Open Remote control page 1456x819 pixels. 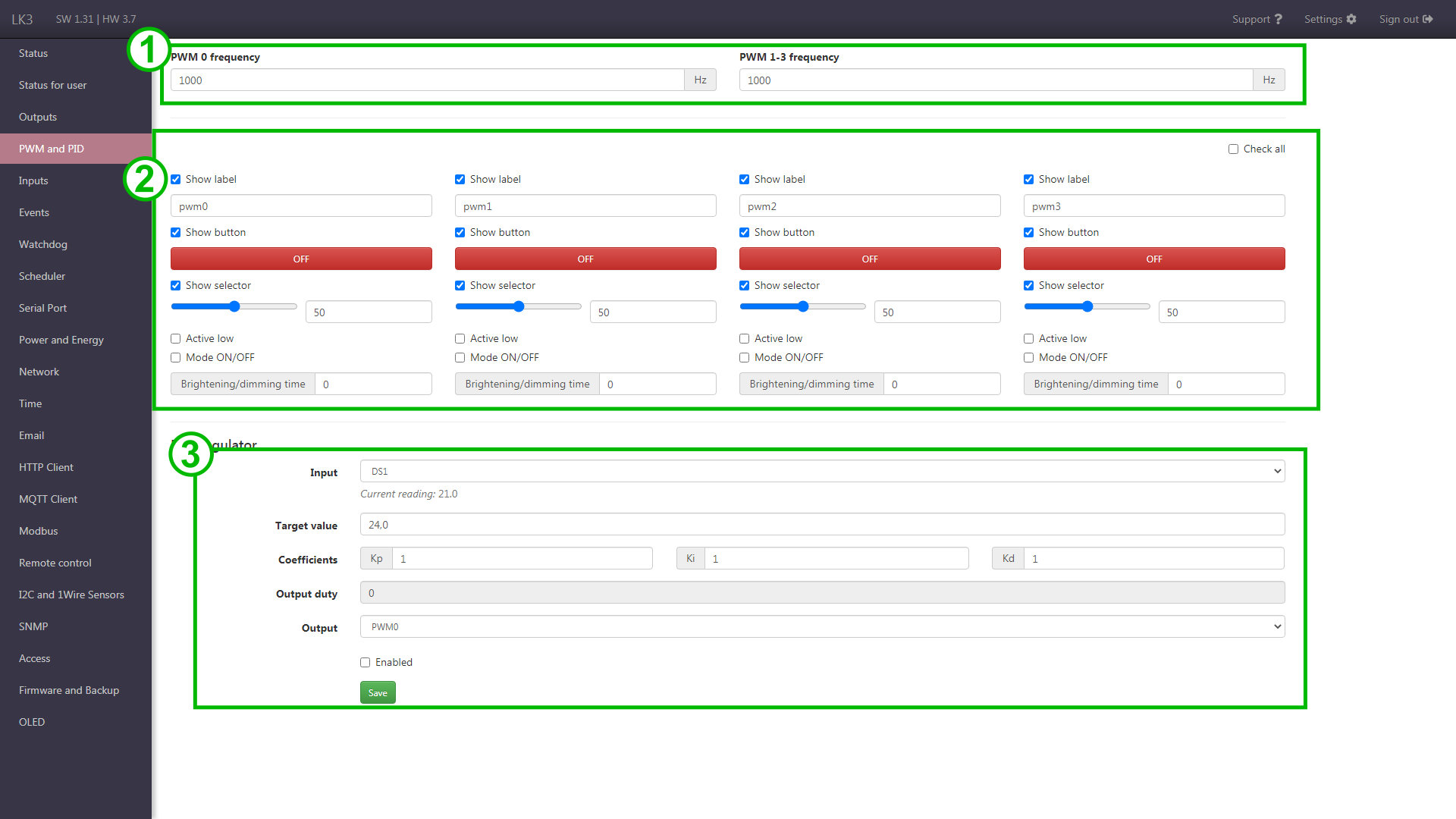(x=76, y=563)
